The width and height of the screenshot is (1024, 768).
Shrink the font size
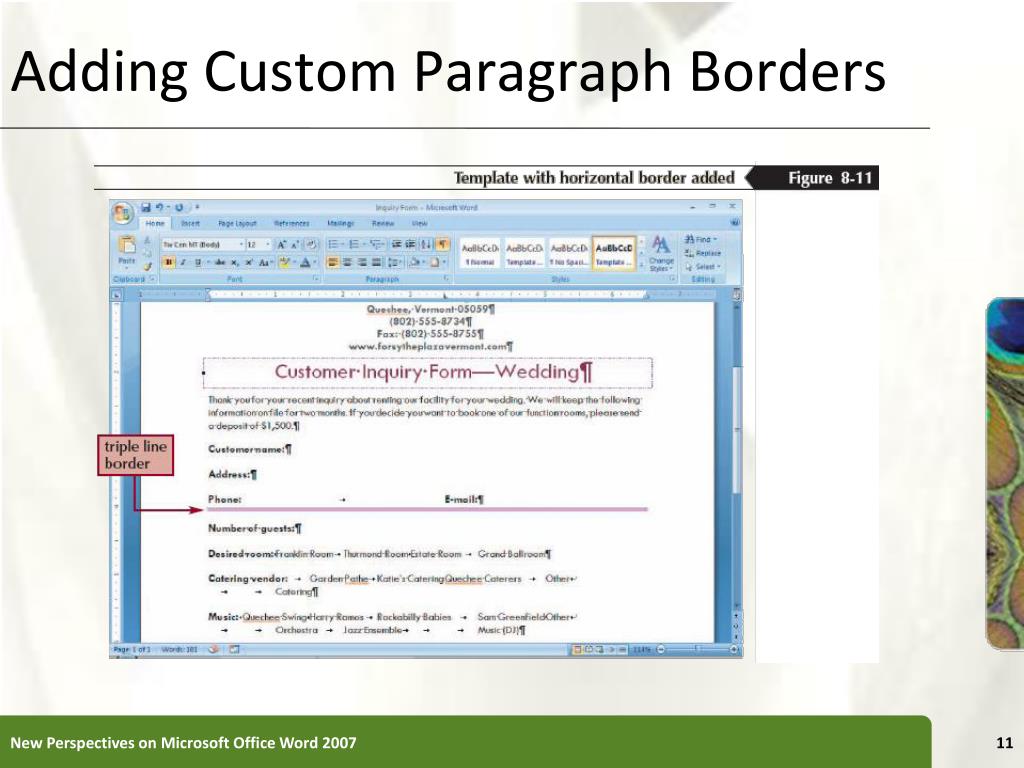tap(295, 244)
